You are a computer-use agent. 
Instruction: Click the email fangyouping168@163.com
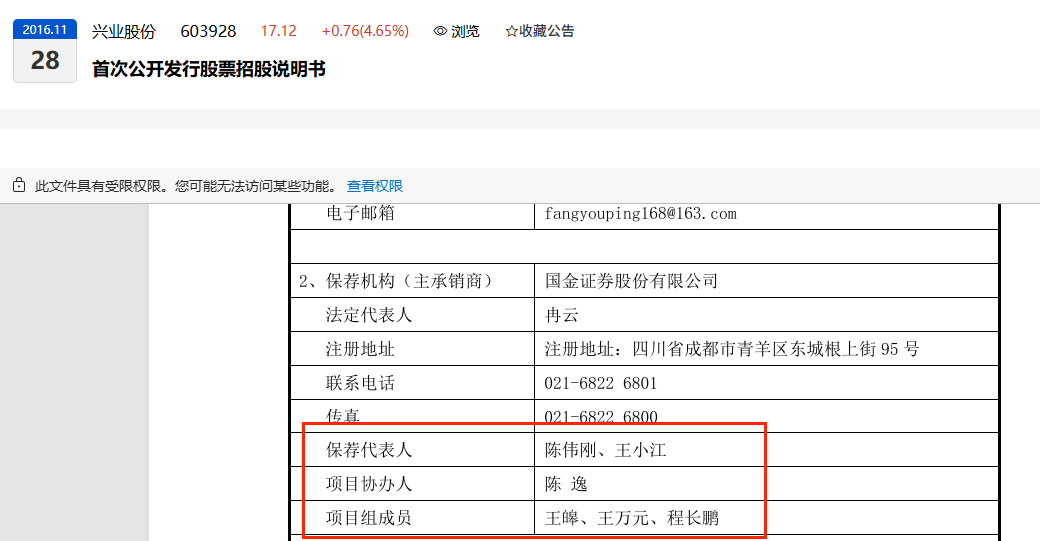pos(640,213)
